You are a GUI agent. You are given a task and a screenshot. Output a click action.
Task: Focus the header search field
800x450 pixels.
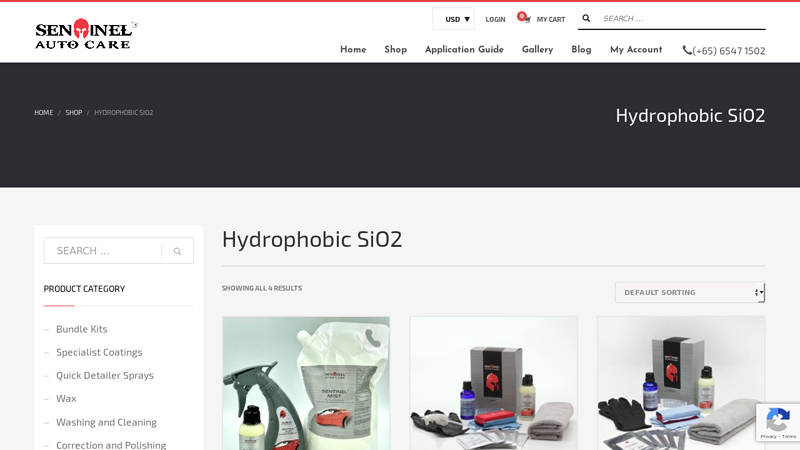683,19
